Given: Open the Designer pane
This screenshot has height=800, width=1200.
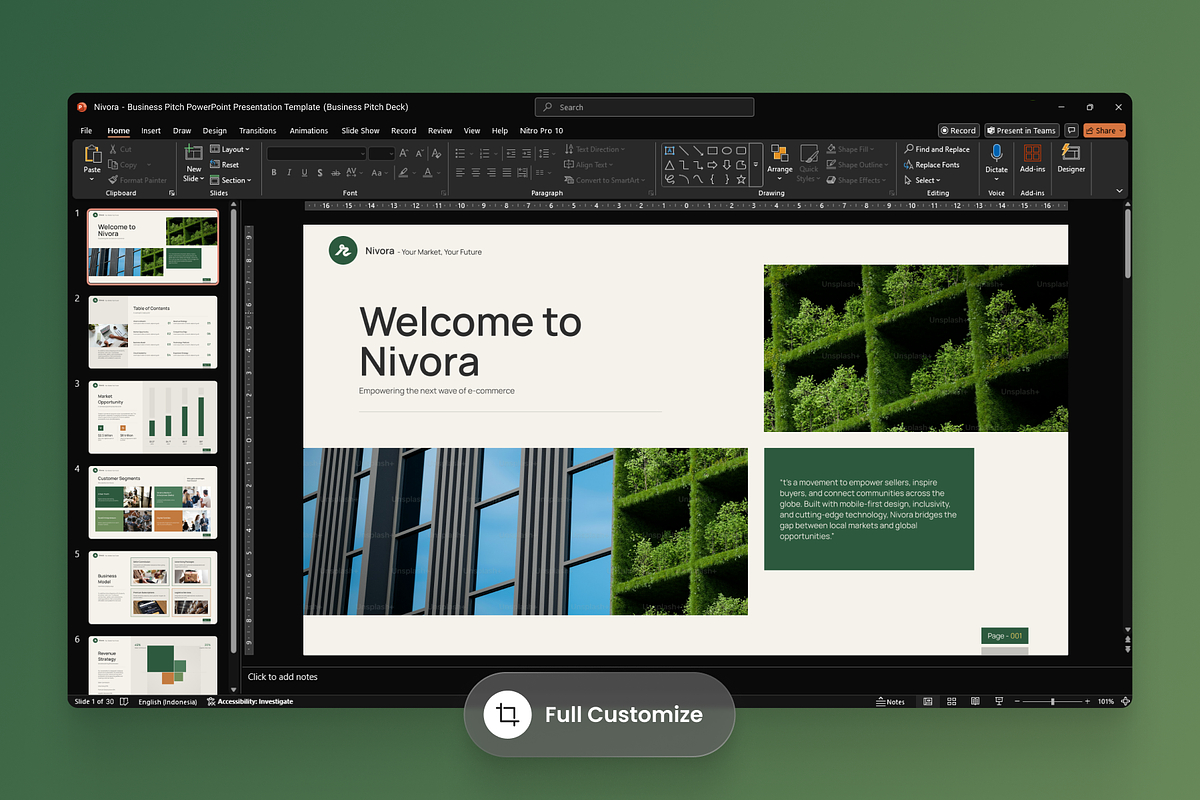Looking at the screenshot, I should 1071,156.
